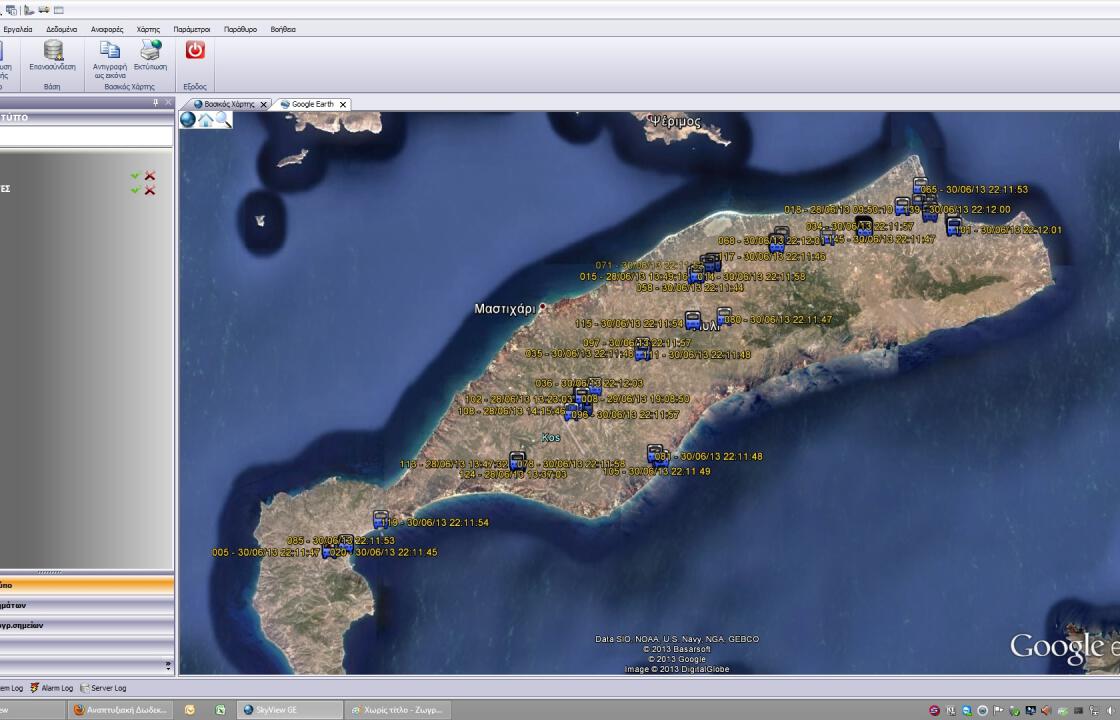Viewport: 1120px width, 720px height.
Task: Click the TeamViewer icon in system tray
Action: [967, 710]
